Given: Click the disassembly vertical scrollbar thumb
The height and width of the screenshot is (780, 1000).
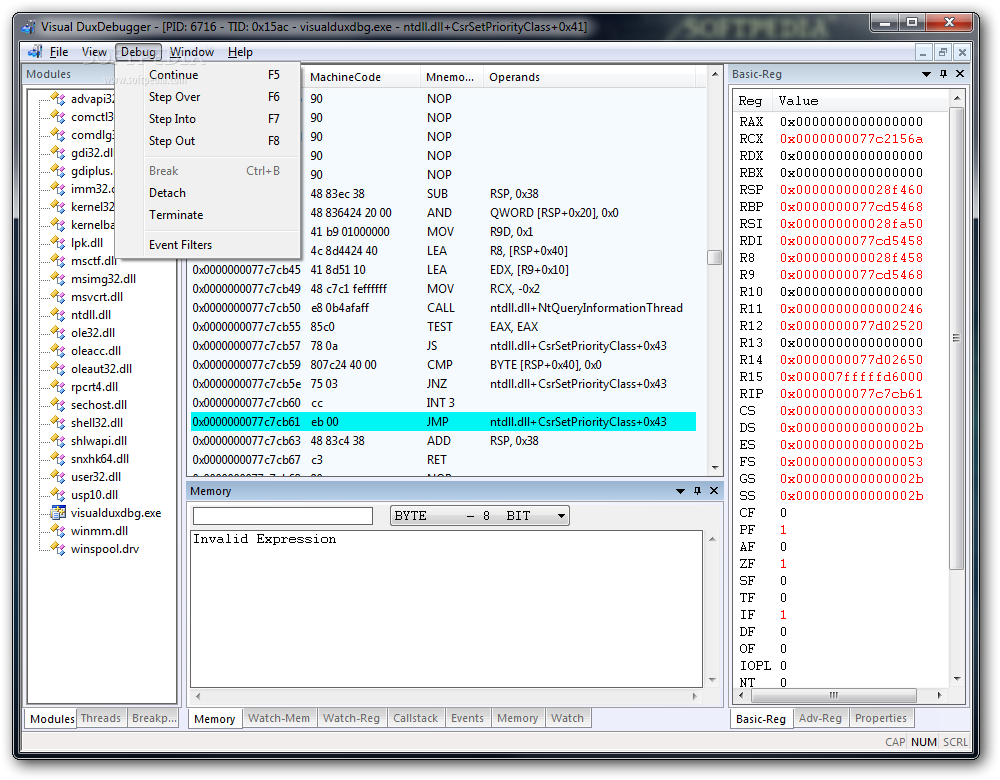Looking at the screenshot, I should click(x=714, y=257).
